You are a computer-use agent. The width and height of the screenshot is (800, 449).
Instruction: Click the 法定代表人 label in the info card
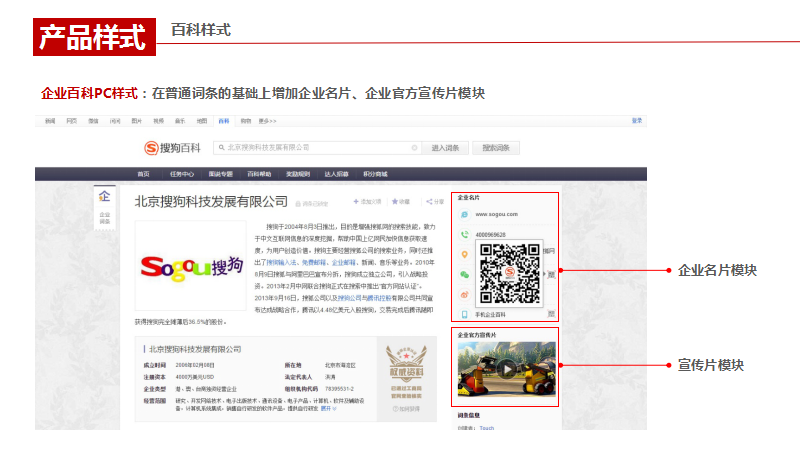(298, 377)
